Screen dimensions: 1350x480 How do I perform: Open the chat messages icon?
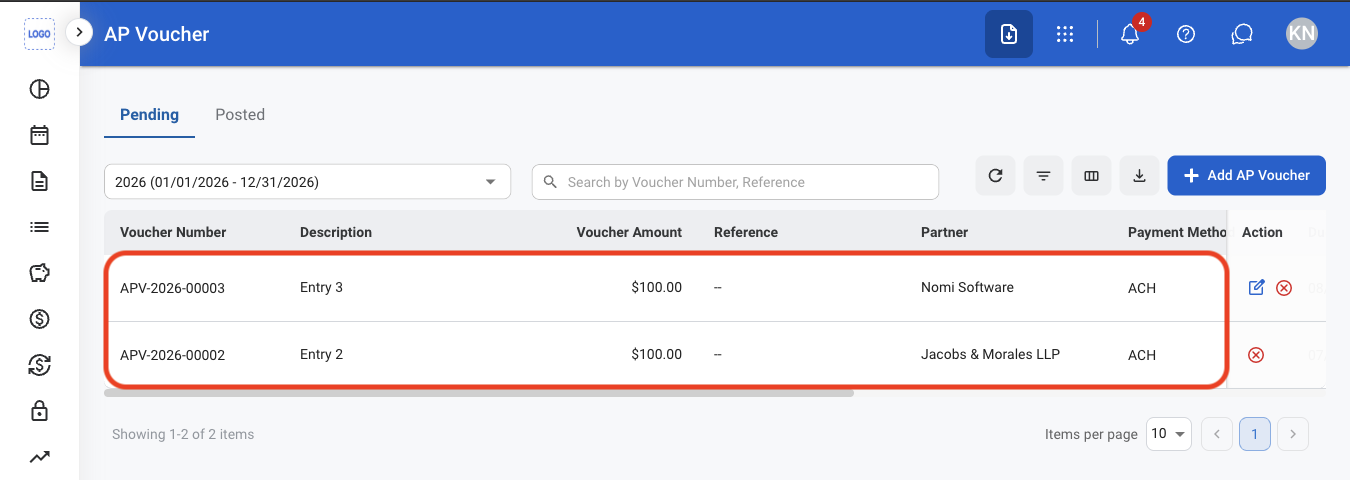coord(1242,34)
